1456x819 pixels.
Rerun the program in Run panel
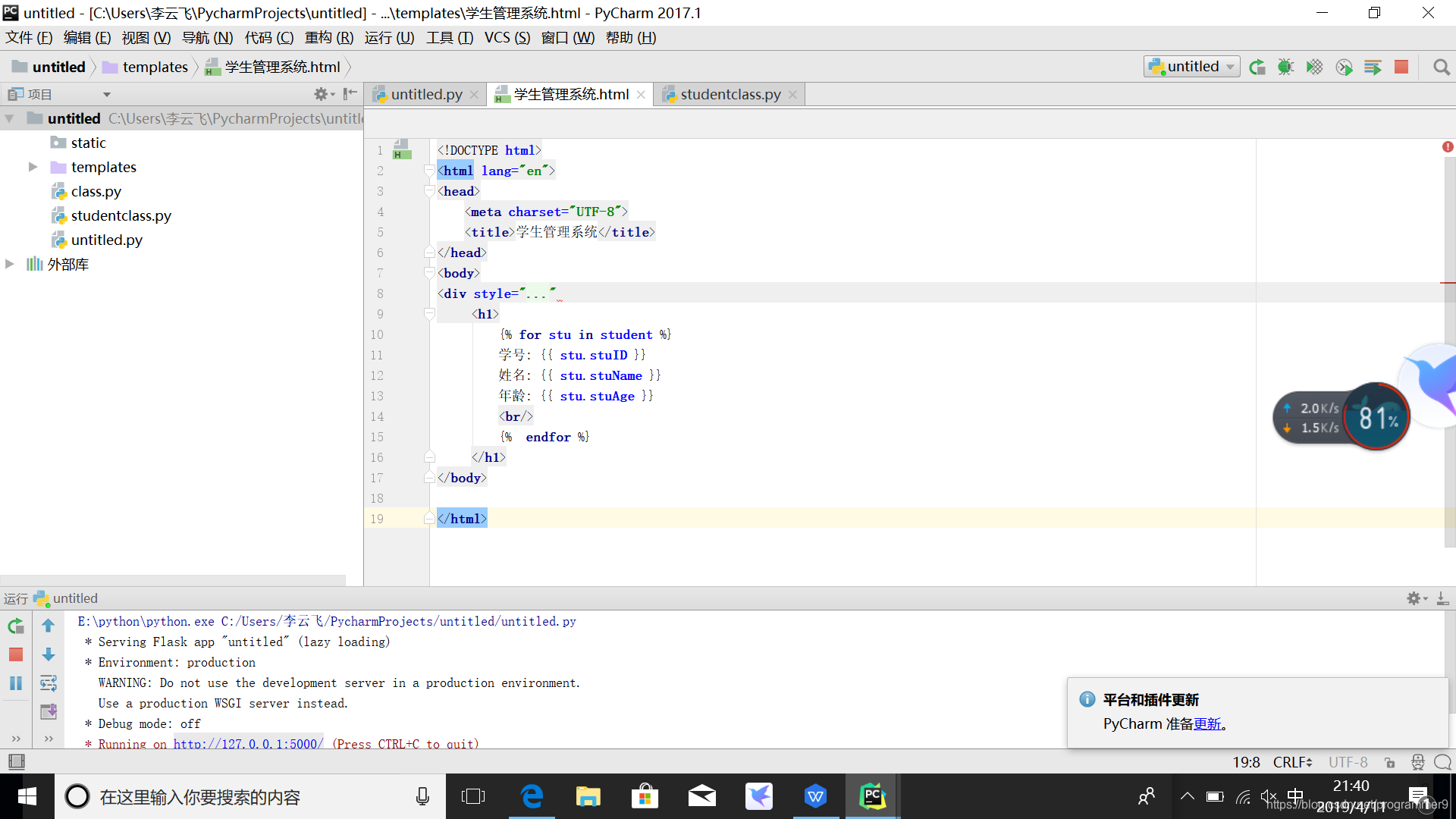[x=16, y=626]
